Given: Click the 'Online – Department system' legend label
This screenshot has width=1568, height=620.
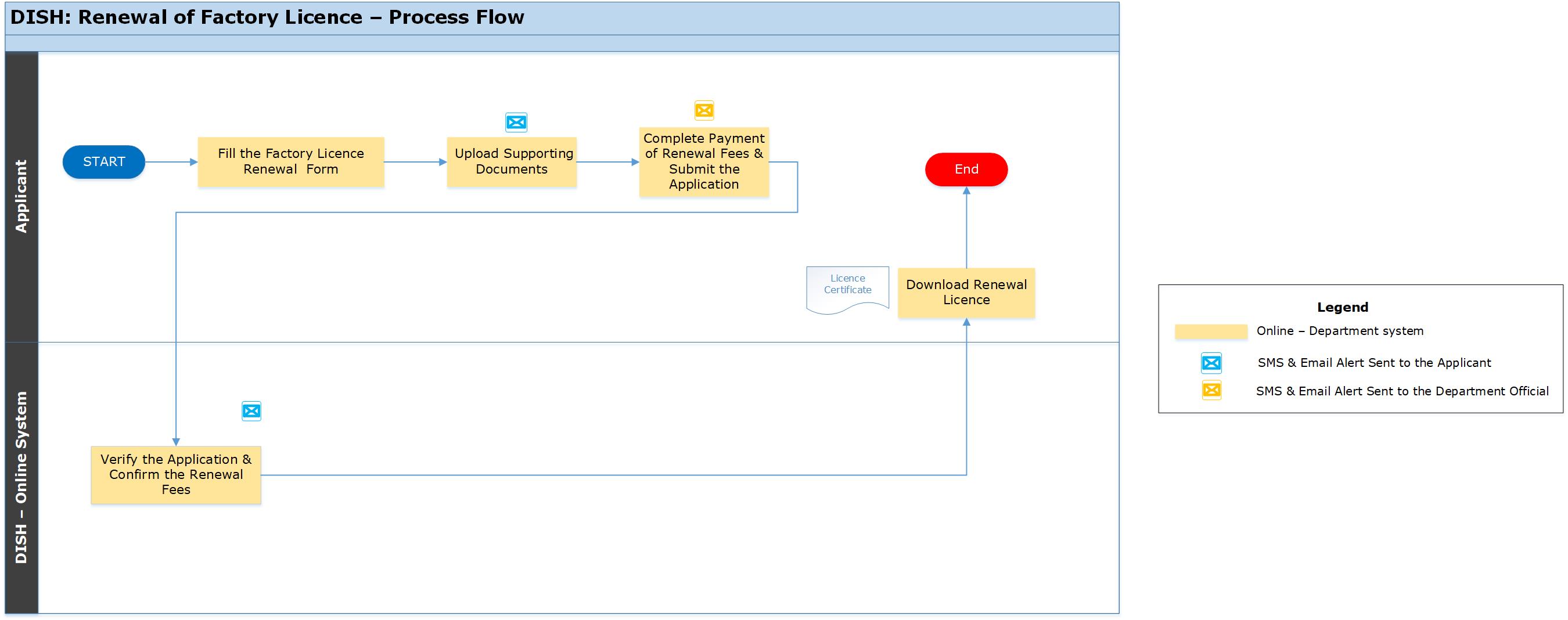Looking at the screenshot, I should 1340,331.
